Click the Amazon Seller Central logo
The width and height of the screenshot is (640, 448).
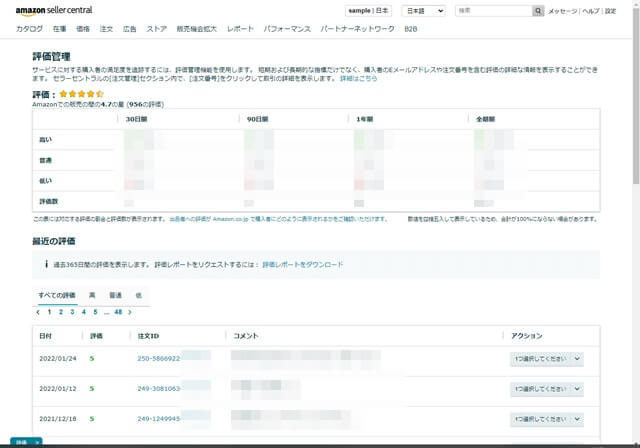tap(53, 11)
